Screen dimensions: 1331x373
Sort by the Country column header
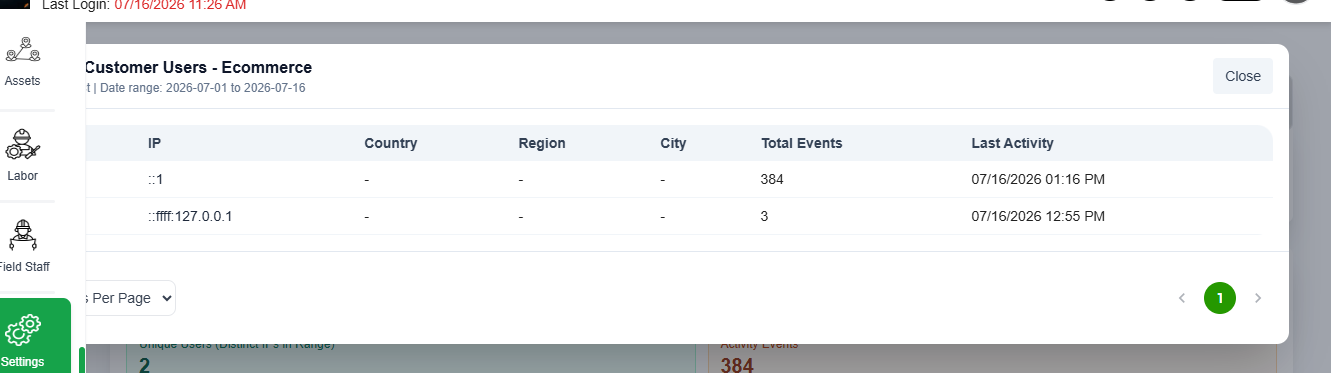[391, 143]
